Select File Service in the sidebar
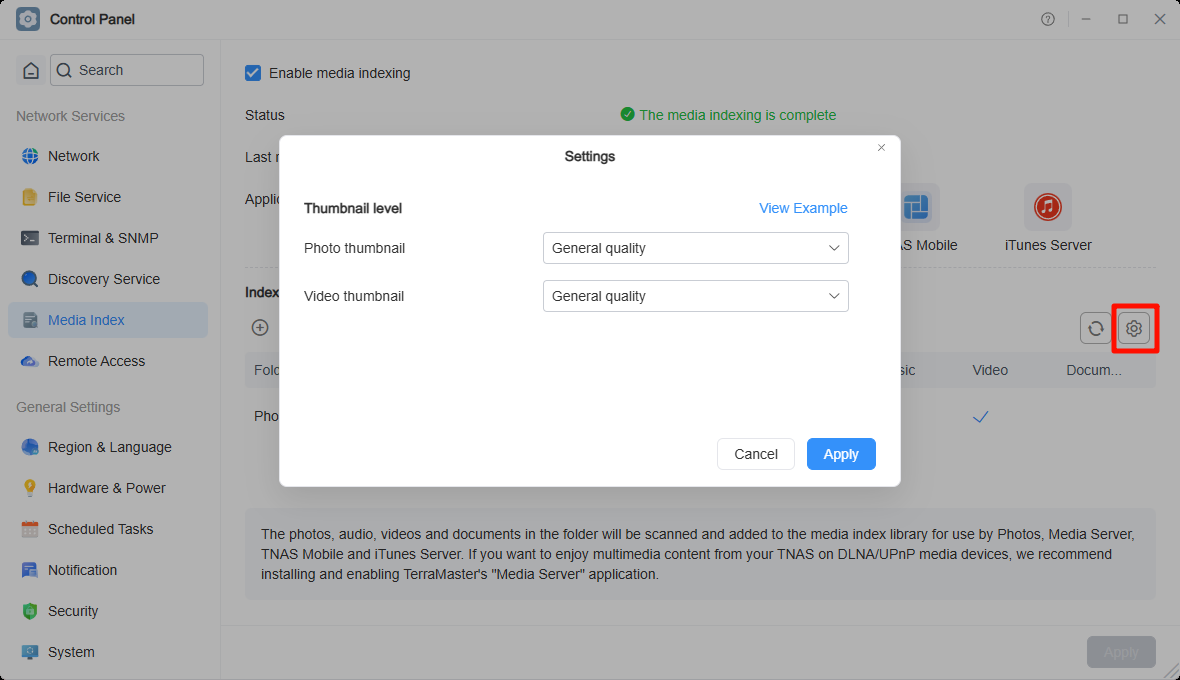1180x680 pixels. [x=84, y=197]
